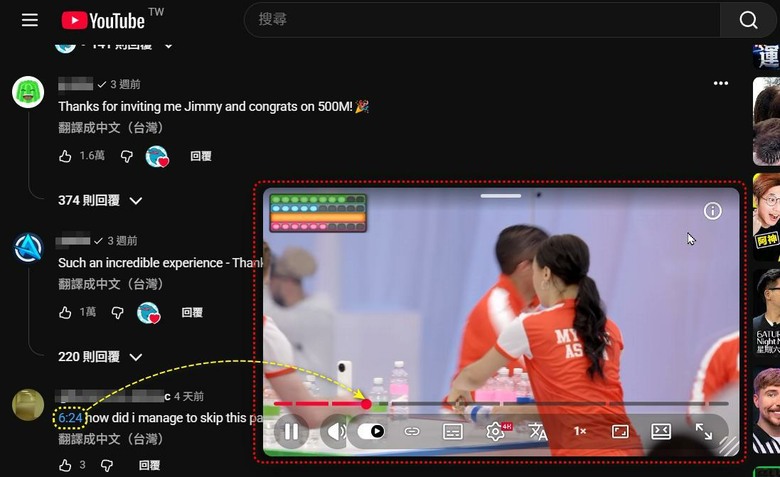Open the blue 'A' logo commenter avatar
The image size is (780, 477).
pyautogui.click(x=28, y=248)
